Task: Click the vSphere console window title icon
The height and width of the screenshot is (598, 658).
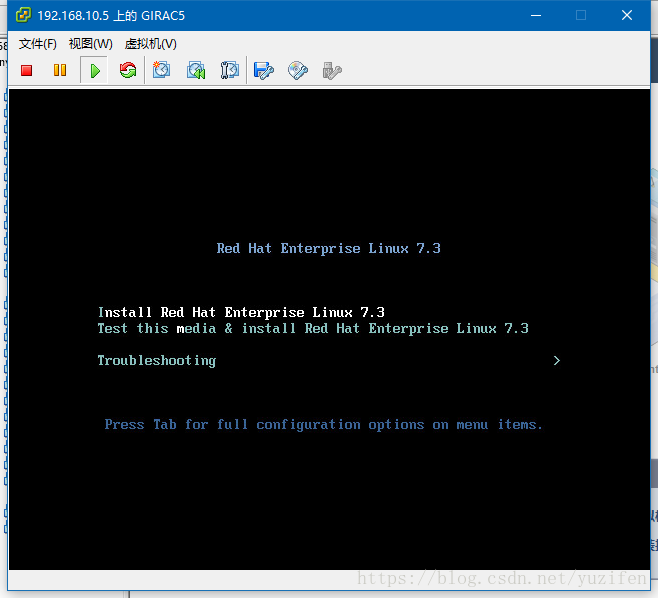Action: click(24, 16)
